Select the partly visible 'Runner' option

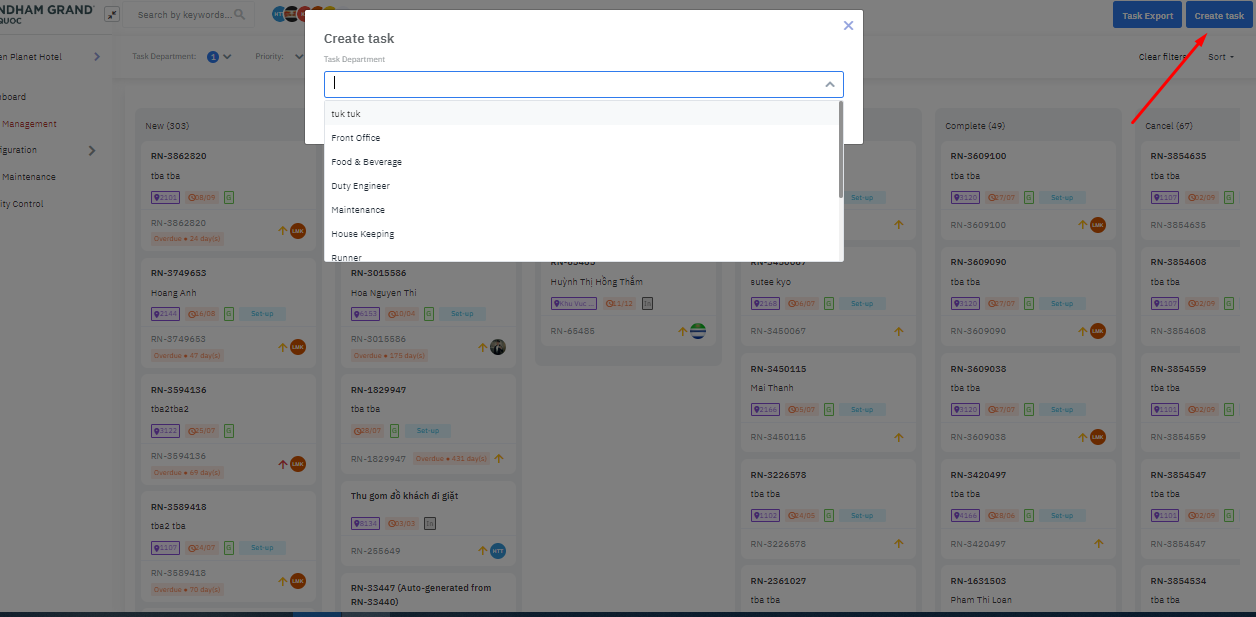(x=582, y=255)
